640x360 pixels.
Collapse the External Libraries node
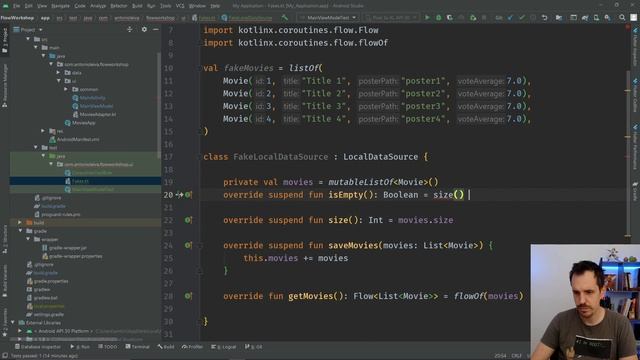coord(13,322)
